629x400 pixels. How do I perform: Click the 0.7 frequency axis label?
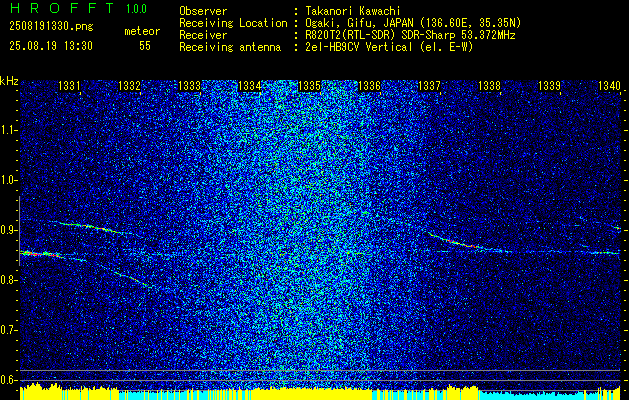click(9, 330)
